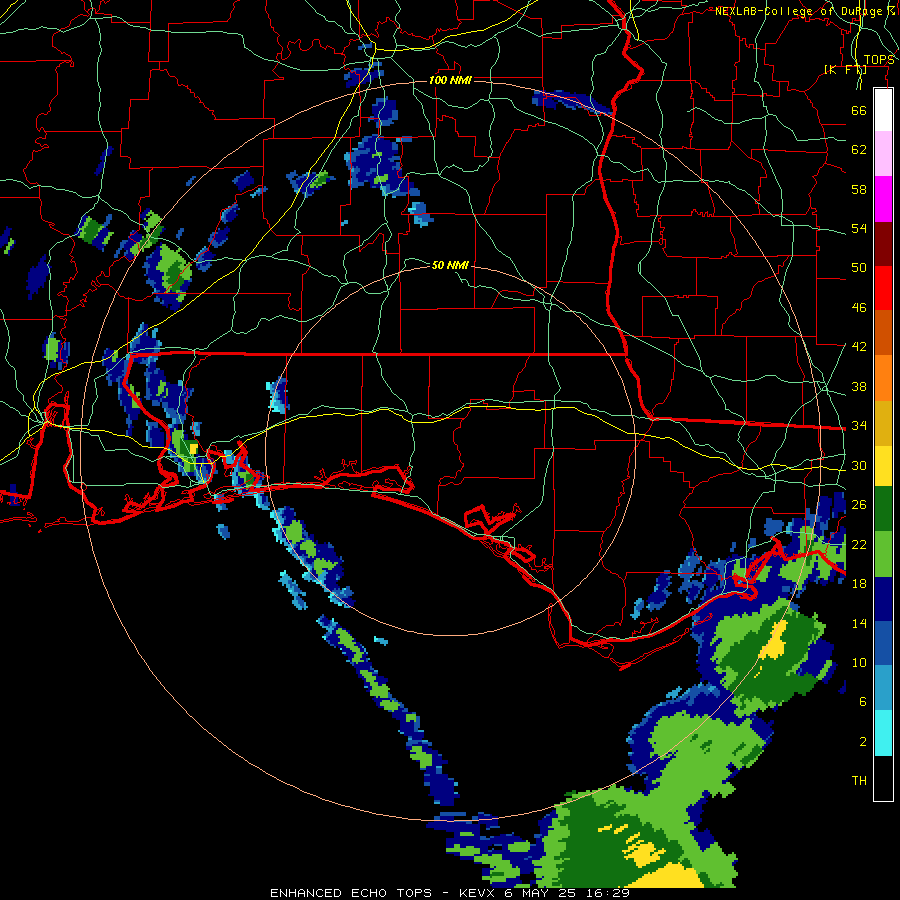900x900 pixels.
Task: Click the '100 NMI' range ring label
Action: [x=450, y=80]
